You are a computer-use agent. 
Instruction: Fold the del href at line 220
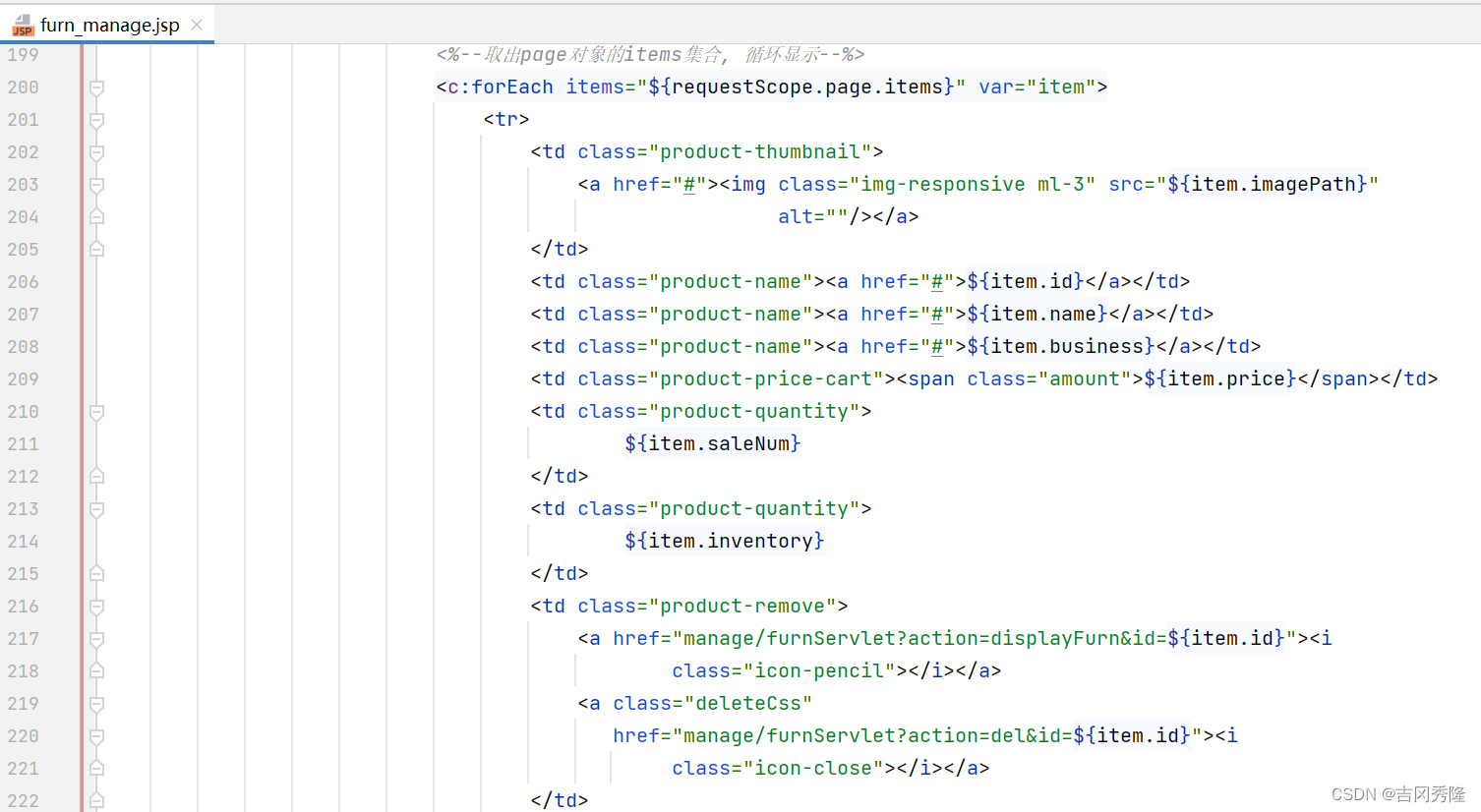point(96,736)
